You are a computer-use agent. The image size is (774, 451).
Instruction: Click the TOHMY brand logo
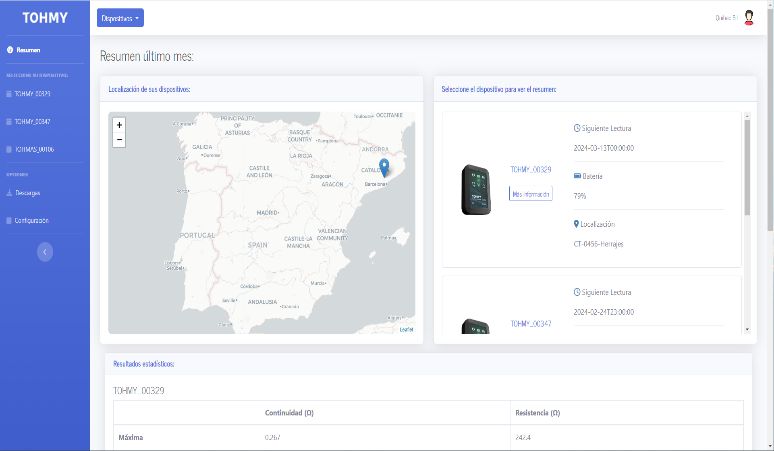coord(45,18)
